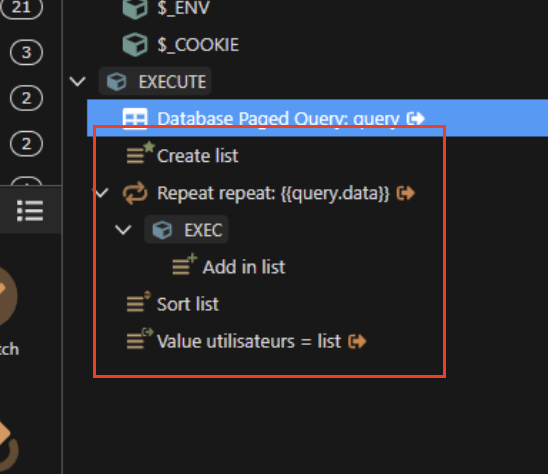Viewport: 548px width, 474px height.
Task: Open the list view sidebar tab
Action: pos(30,210)
